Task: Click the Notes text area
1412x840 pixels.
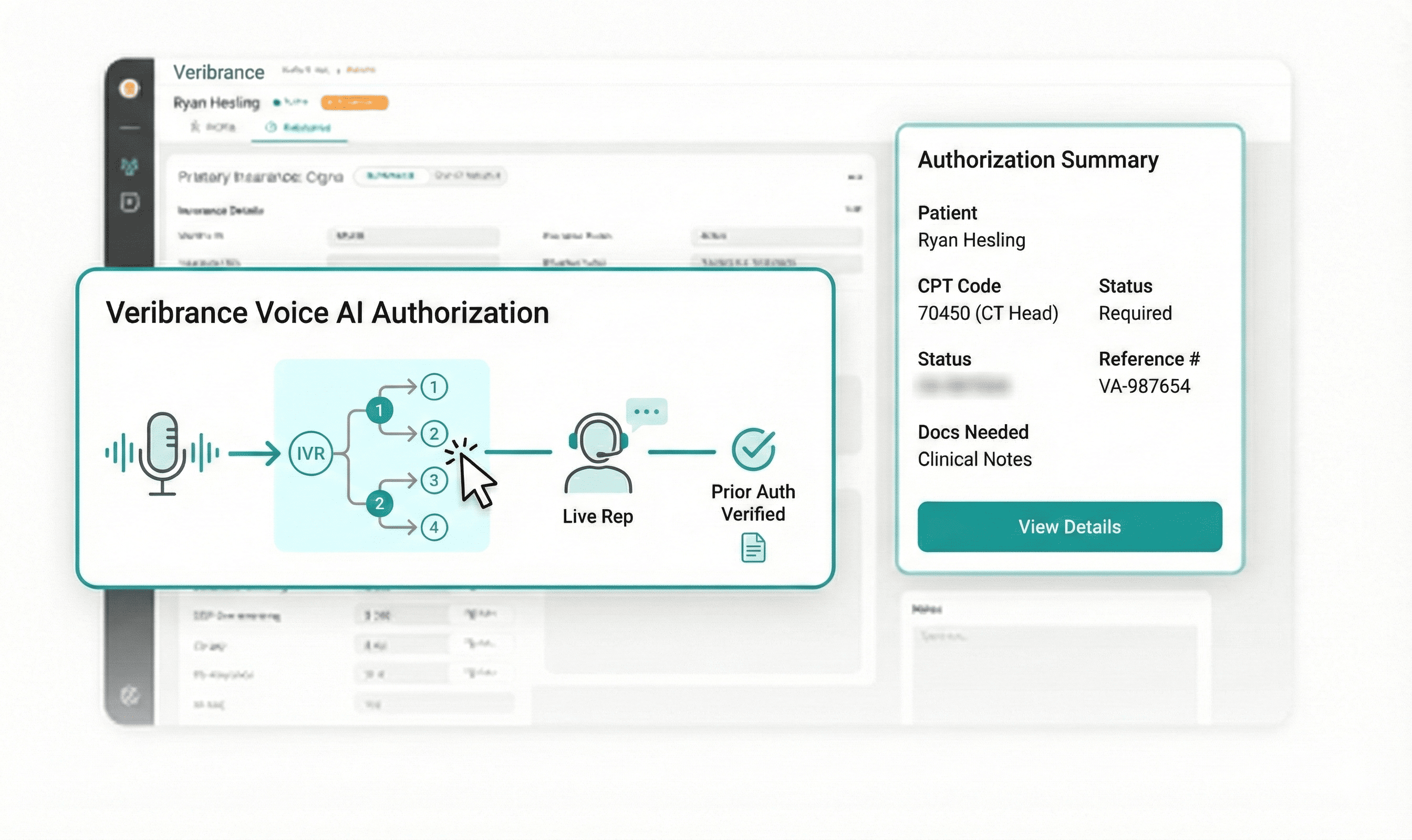Action: click(1055, 671)
